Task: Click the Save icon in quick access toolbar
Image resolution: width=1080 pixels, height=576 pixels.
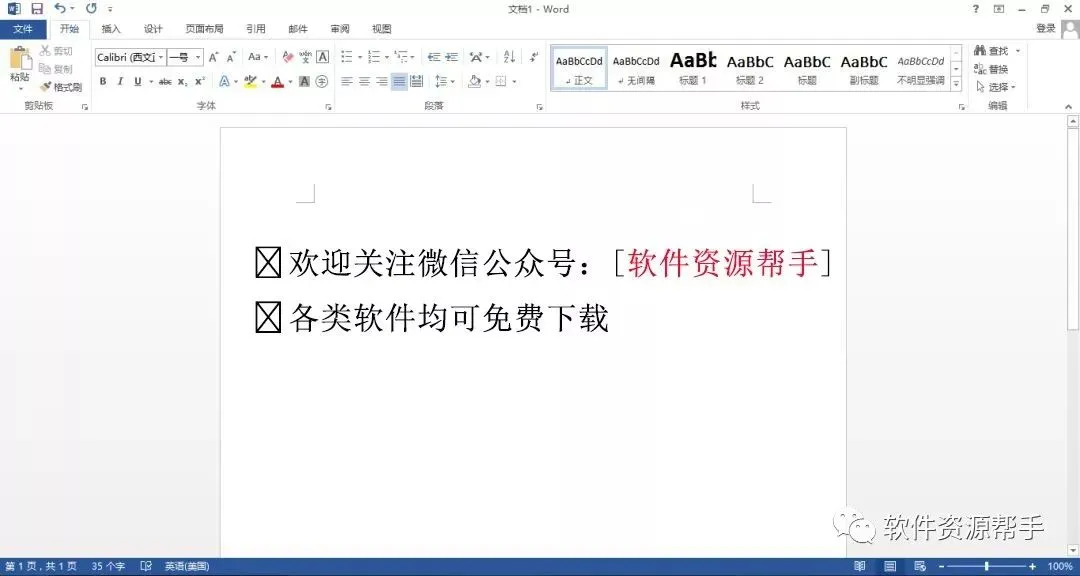Action: (x=37, y=9)
